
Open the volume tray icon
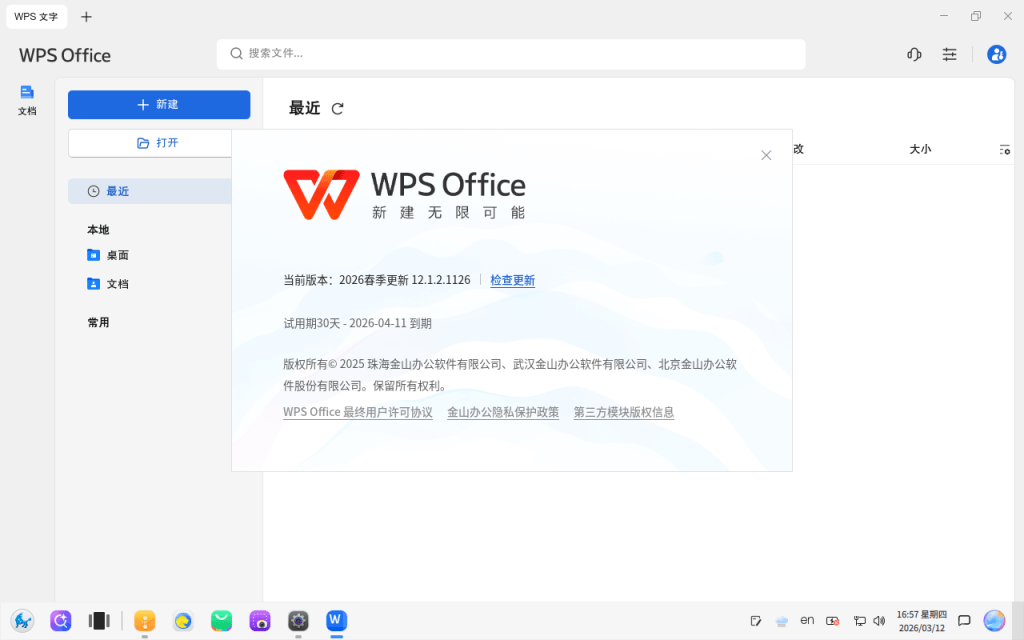click(x=879, y=620)
